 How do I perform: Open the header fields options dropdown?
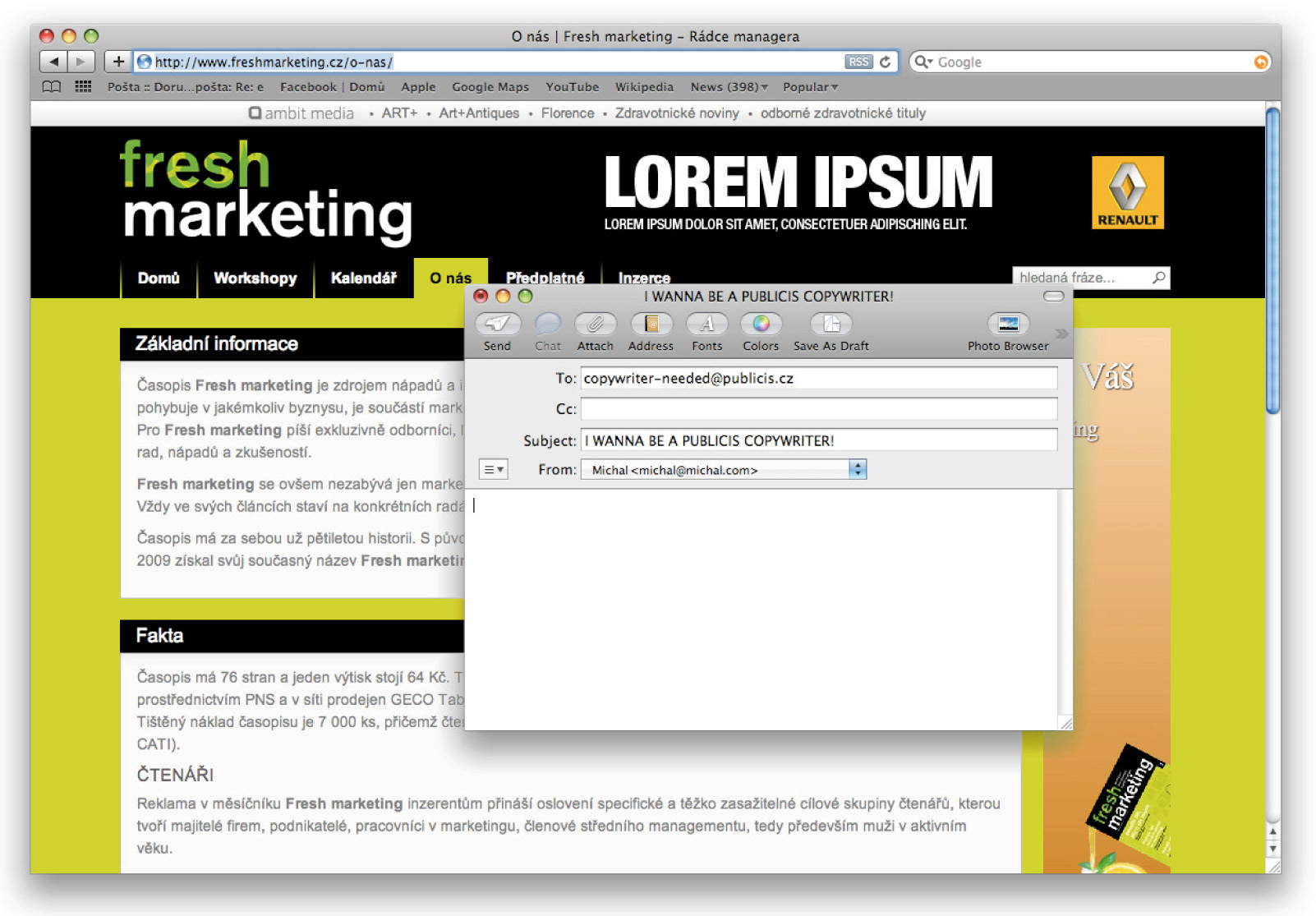click(493, 469)
